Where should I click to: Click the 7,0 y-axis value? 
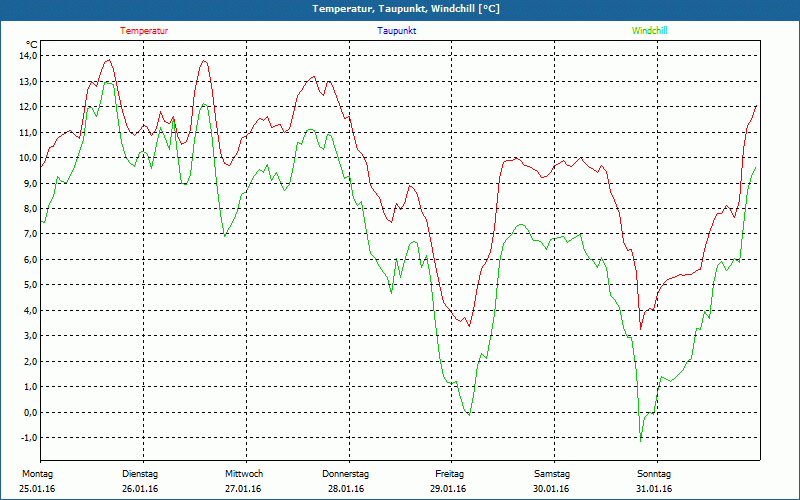(30, 234)
